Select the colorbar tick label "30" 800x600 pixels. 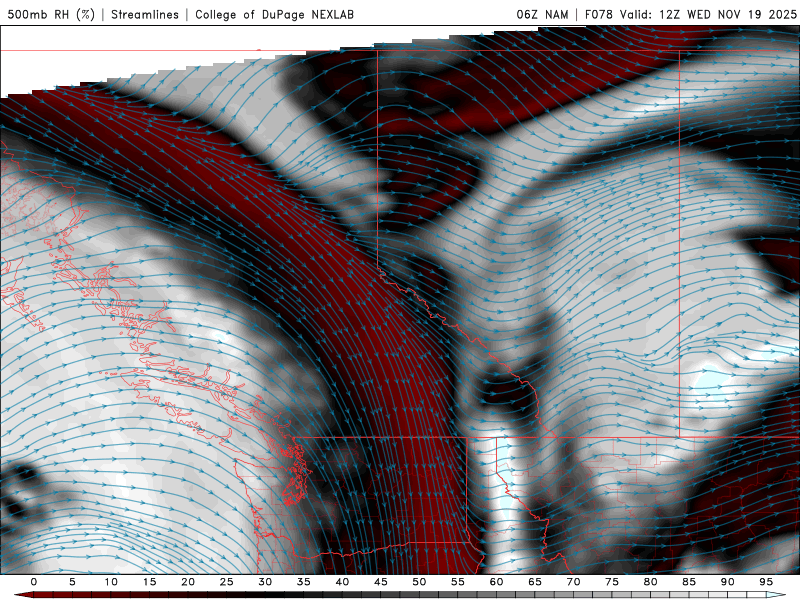coord(265,582)
